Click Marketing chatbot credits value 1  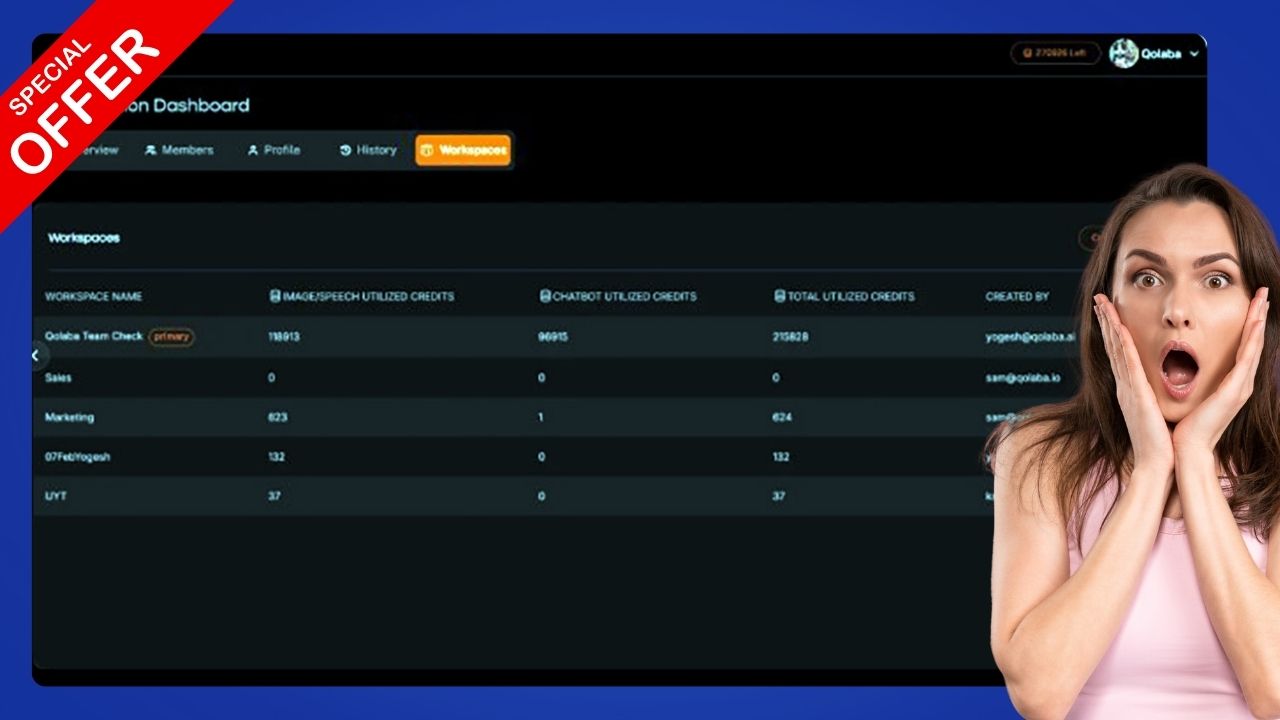click(541, 417)
